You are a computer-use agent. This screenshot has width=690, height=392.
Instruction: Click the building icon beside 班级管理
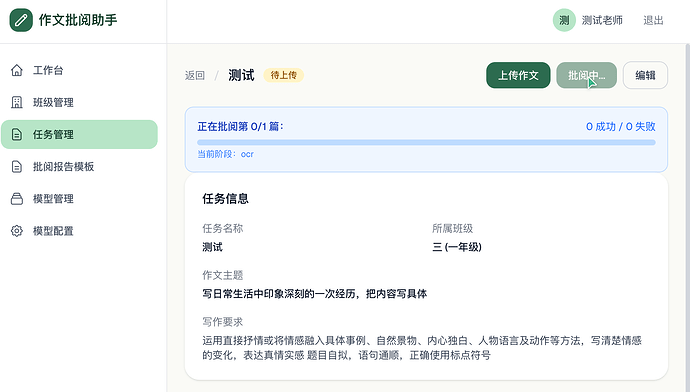pyautogui.click(x=17, y=103)
